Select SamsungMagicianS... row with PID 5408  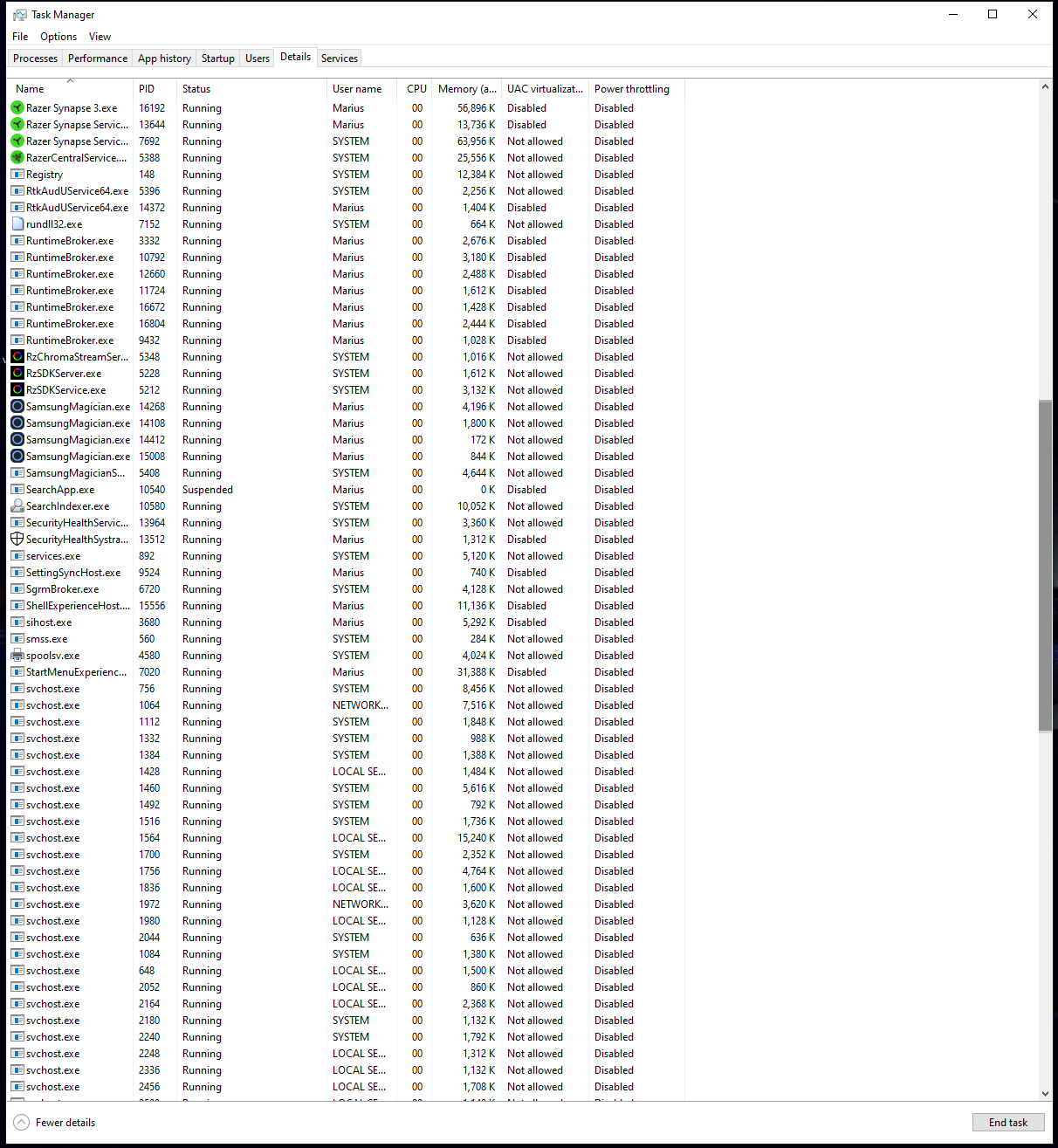[x=346, y=473]
